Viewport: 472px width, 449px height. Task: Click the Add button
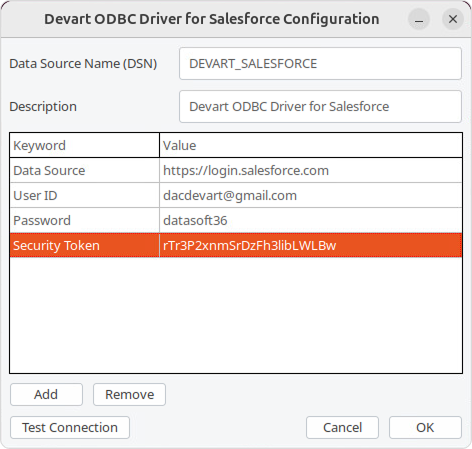coord(46,394)
